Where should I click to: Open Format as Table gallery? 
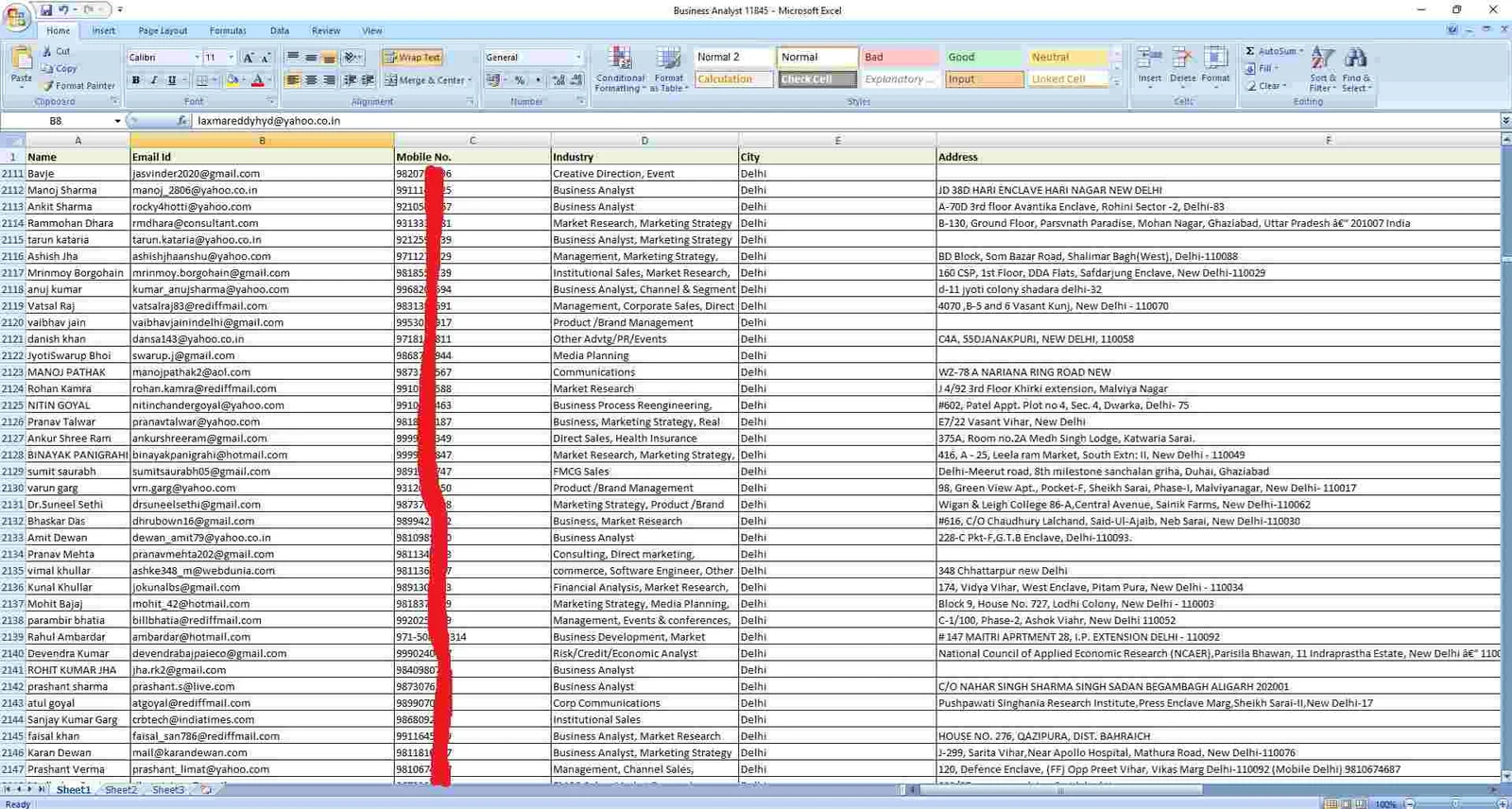tap(668, 69)
